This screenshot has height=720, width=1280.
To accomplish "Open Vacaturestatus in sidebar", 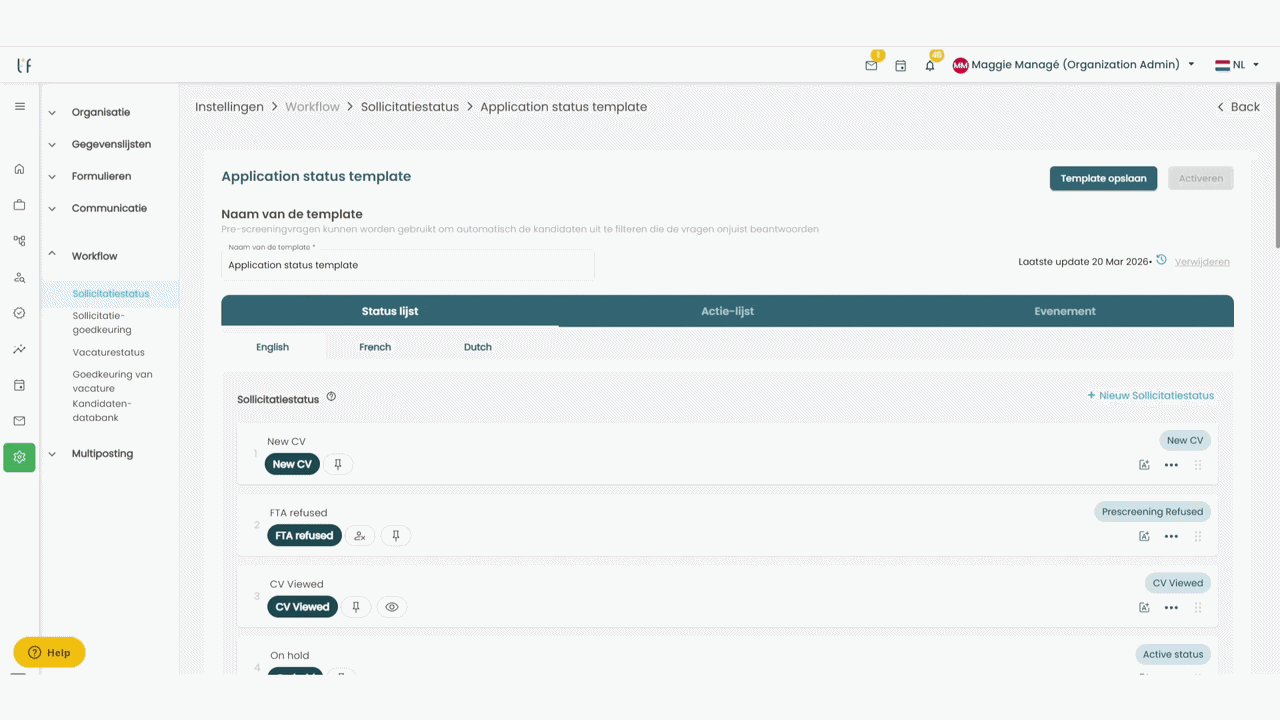I will click(108, 352).
